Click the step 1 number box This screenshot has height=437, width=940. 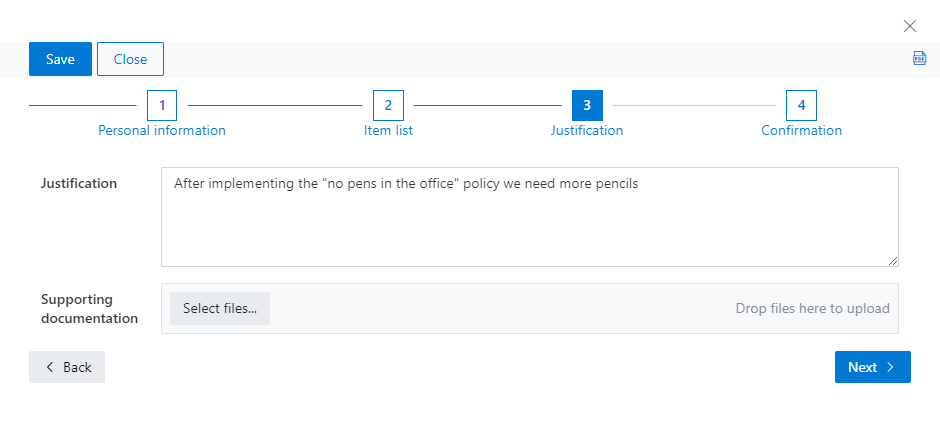coord(162,106)
